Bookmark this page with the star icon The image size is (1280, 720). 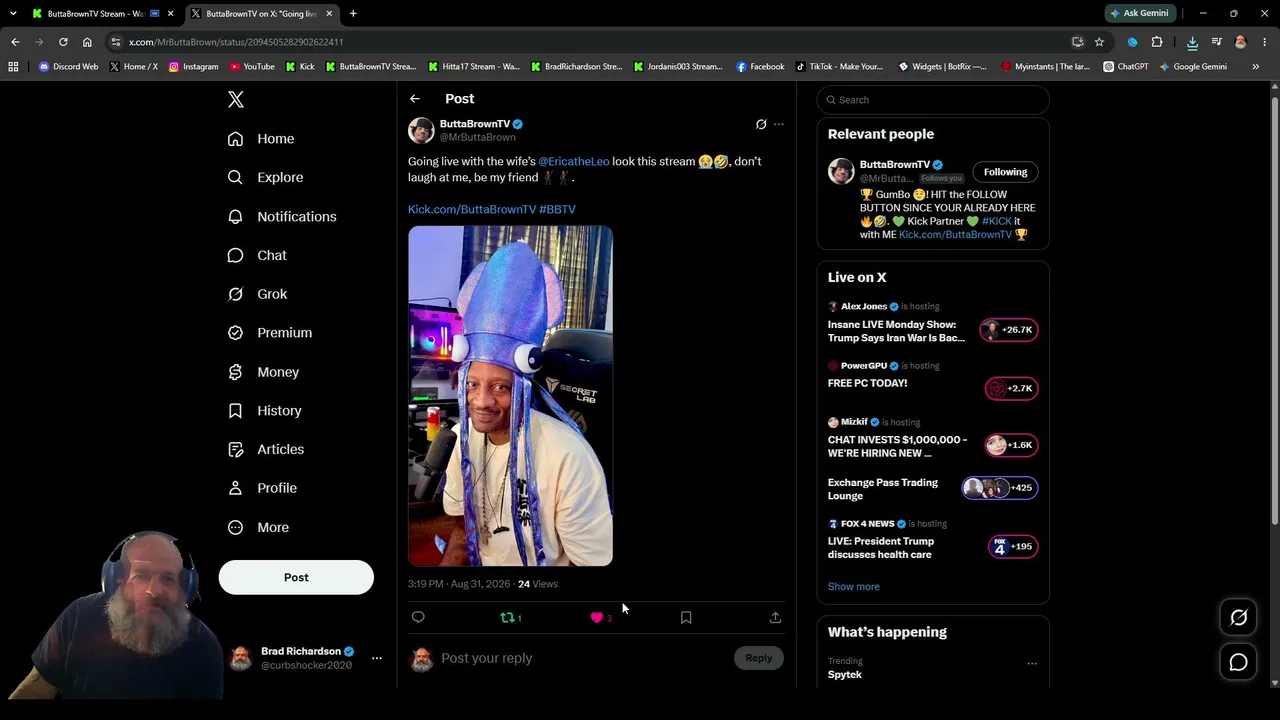[x=1099, y=42]
